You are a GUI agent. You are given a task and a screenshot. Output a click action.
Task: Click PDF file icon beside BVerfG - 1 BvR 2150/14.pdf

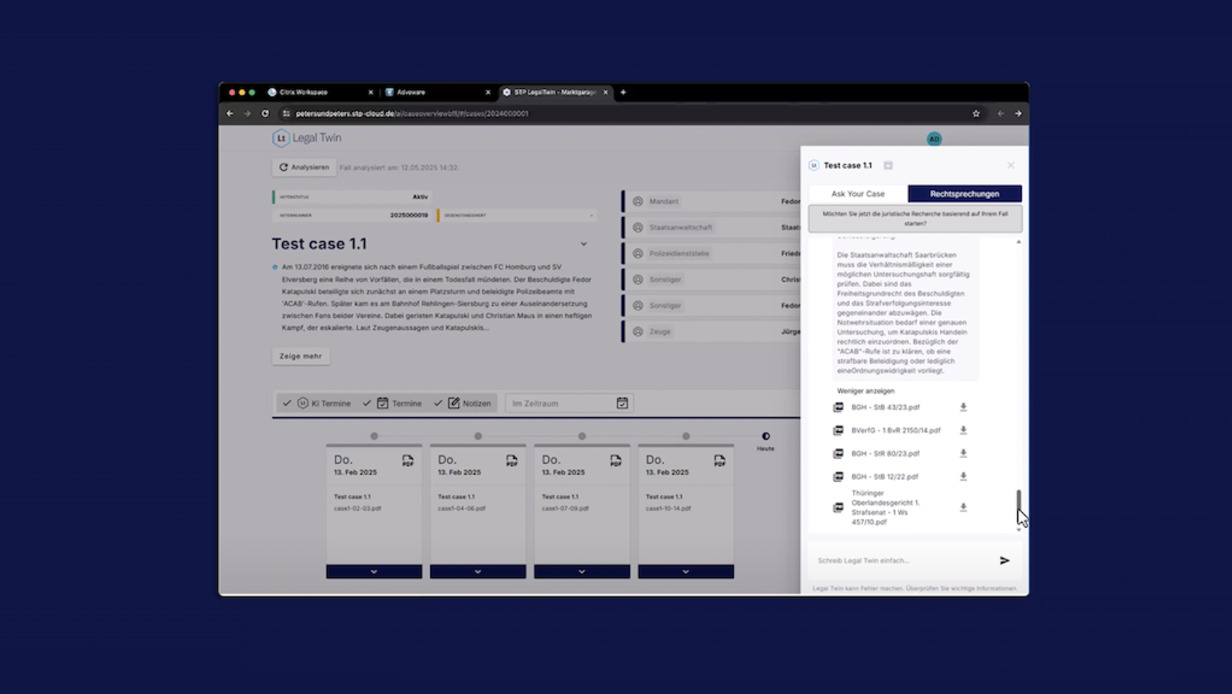tap(839, 430)
